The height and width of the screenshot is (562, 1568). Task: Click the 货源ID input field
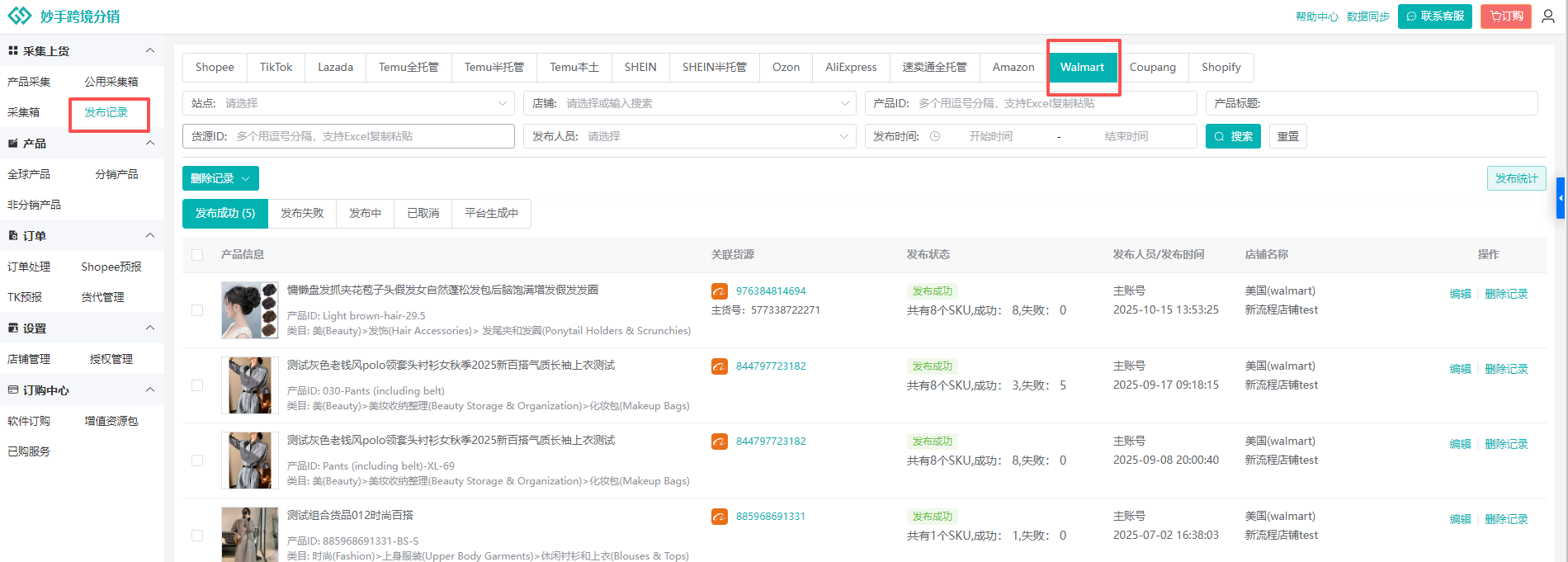coord(371,137)
